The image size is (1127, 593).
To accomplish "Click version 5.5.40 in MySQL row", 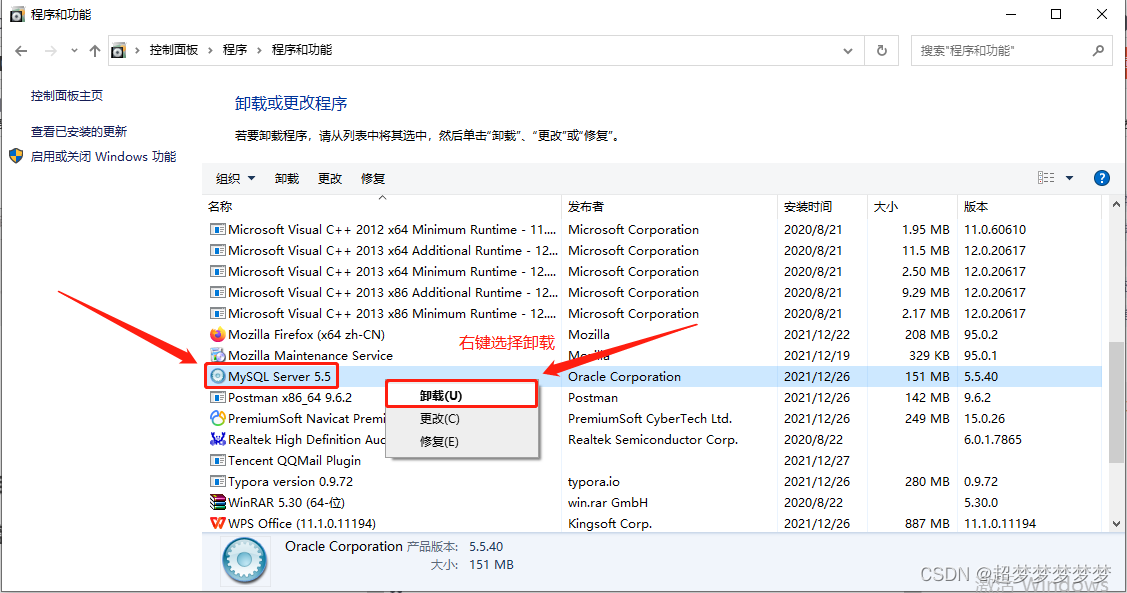I will click(x=981, y=377).
